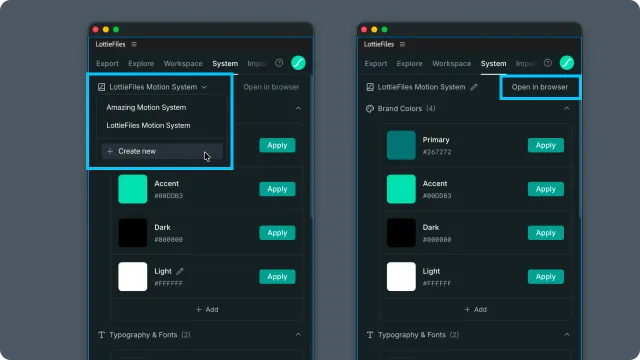
Task: Select System tab in left window
Action: coord(225,63)
